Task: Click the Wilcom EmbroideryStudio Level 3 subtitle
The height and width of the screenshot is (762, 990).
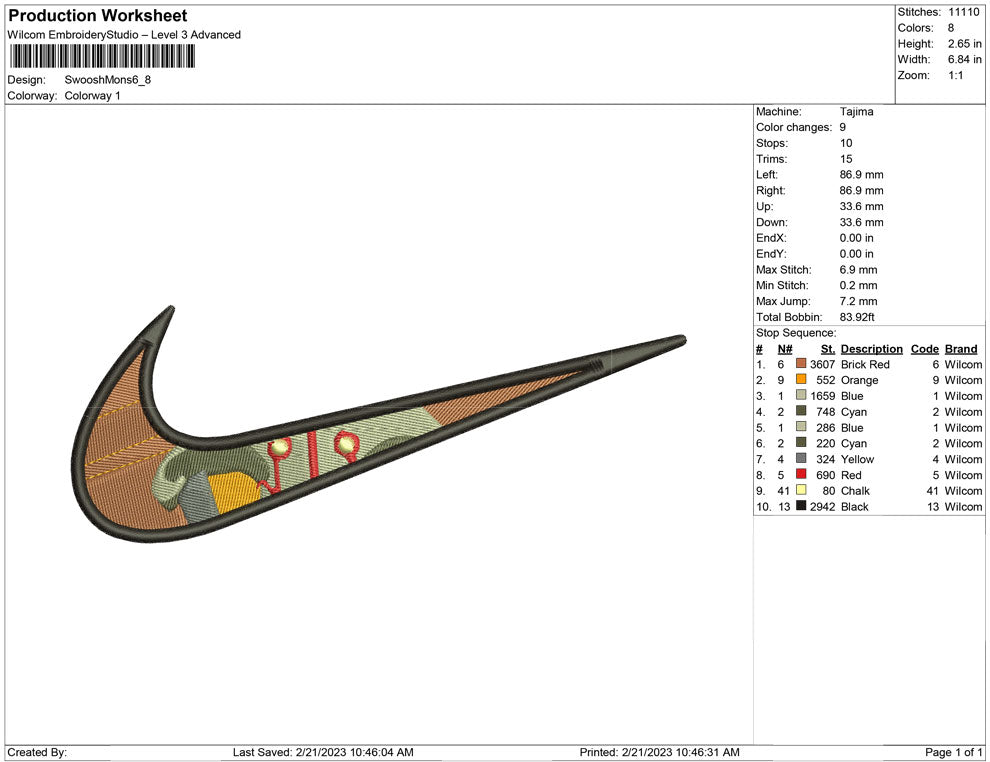Action: click(x=124, y=35)
